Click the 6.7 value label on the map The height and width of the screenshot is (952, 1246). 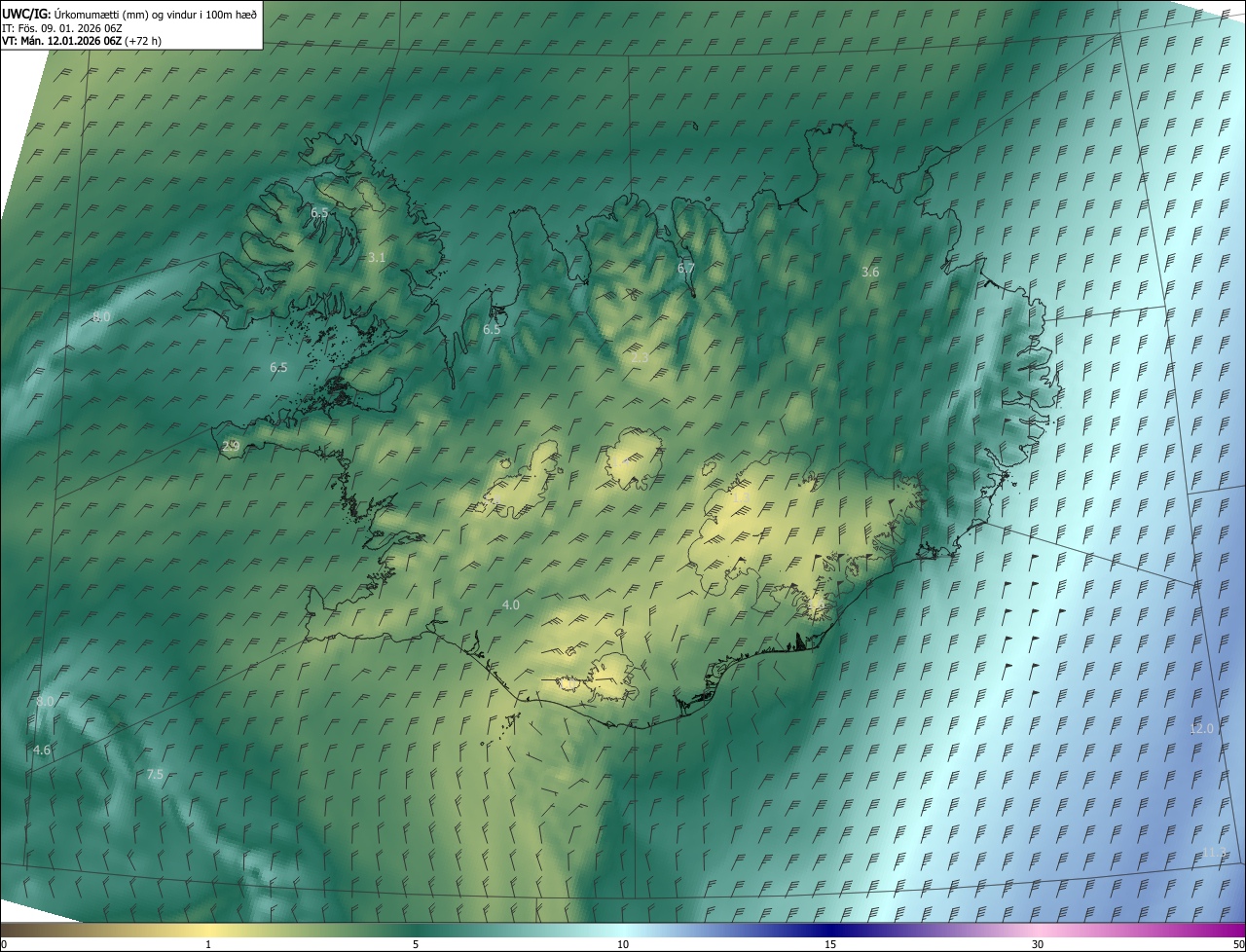686,268
